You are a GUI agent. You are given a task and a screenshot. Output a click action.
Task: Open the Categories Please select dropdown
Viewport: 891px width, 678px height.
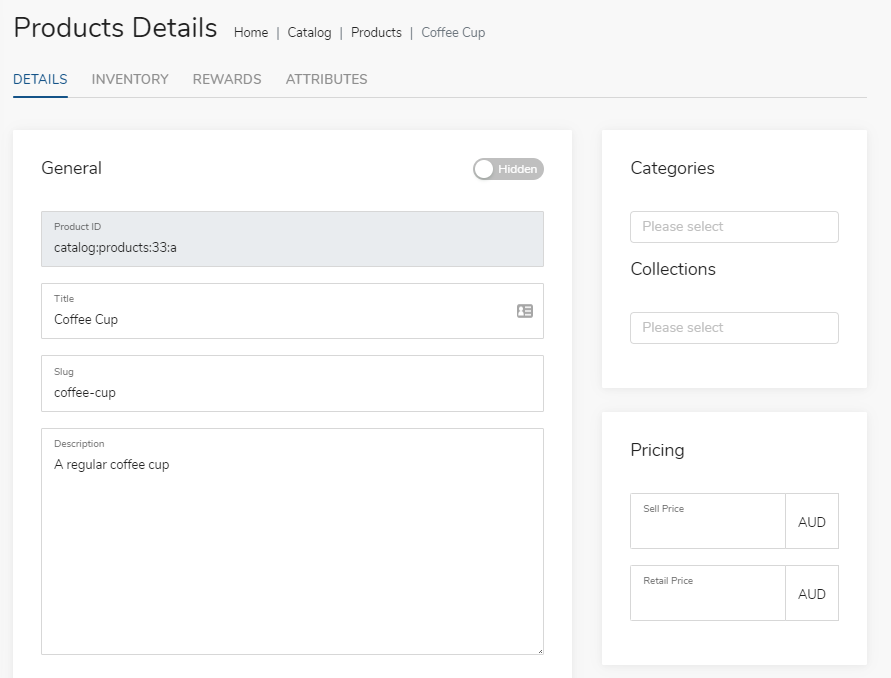pos(734,227)
